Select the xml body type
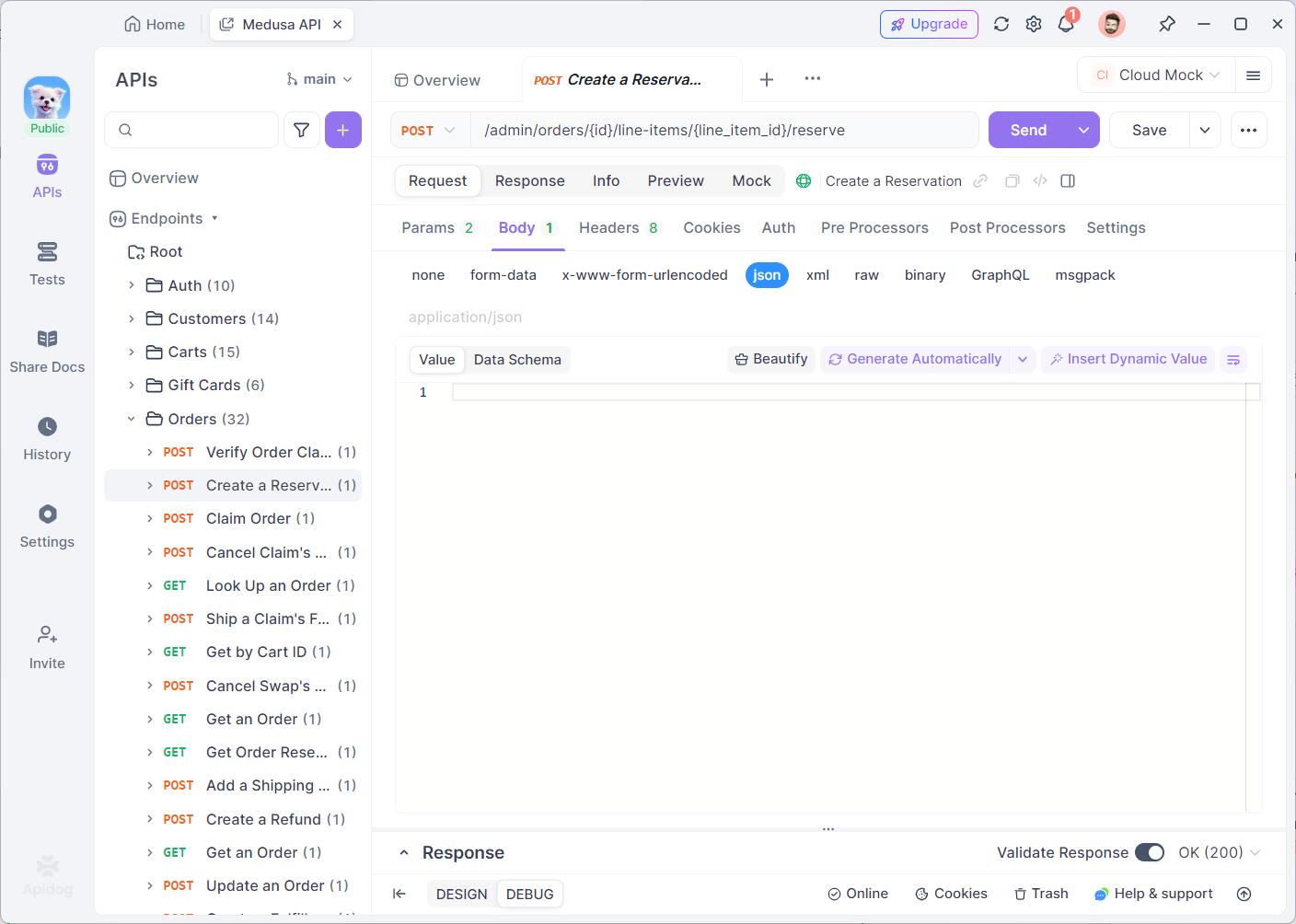This screenshot has height=924, width=1296. pos(817,275)
